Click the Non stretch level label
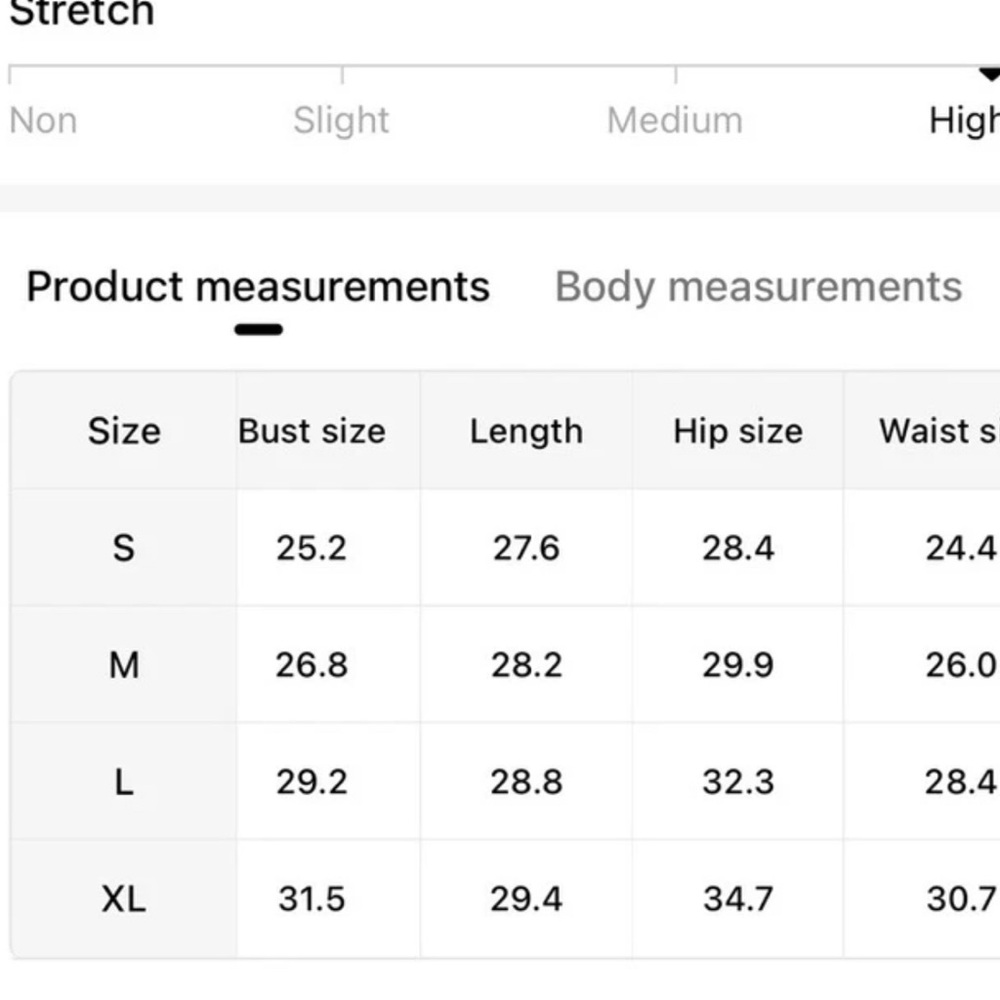Viewport: 1000px width, 1000px height. point(43,120)
